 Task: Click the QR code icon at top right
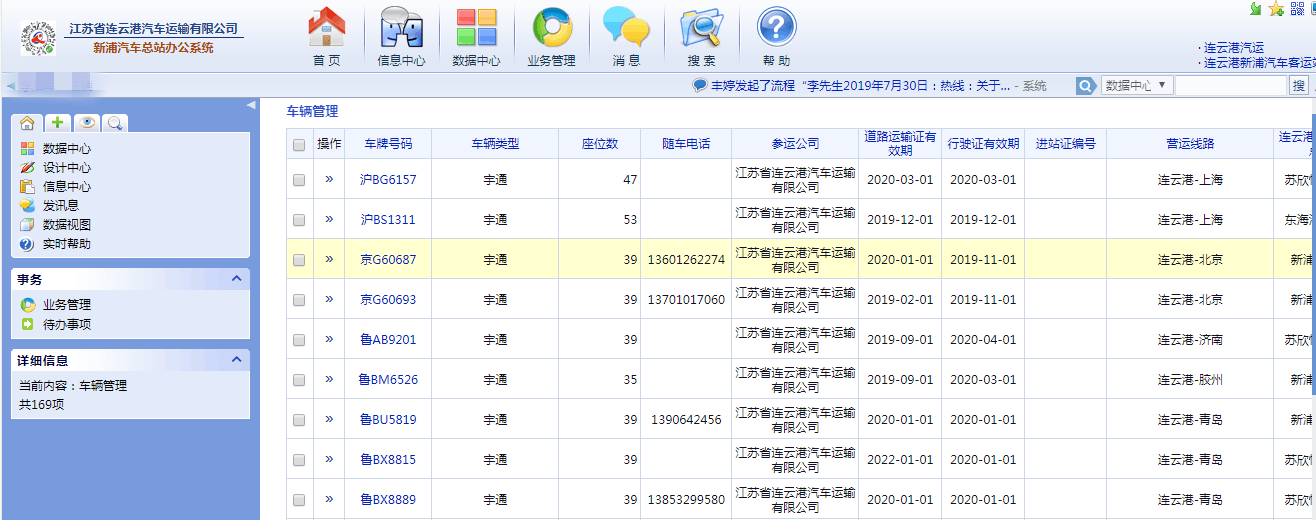1299,9
